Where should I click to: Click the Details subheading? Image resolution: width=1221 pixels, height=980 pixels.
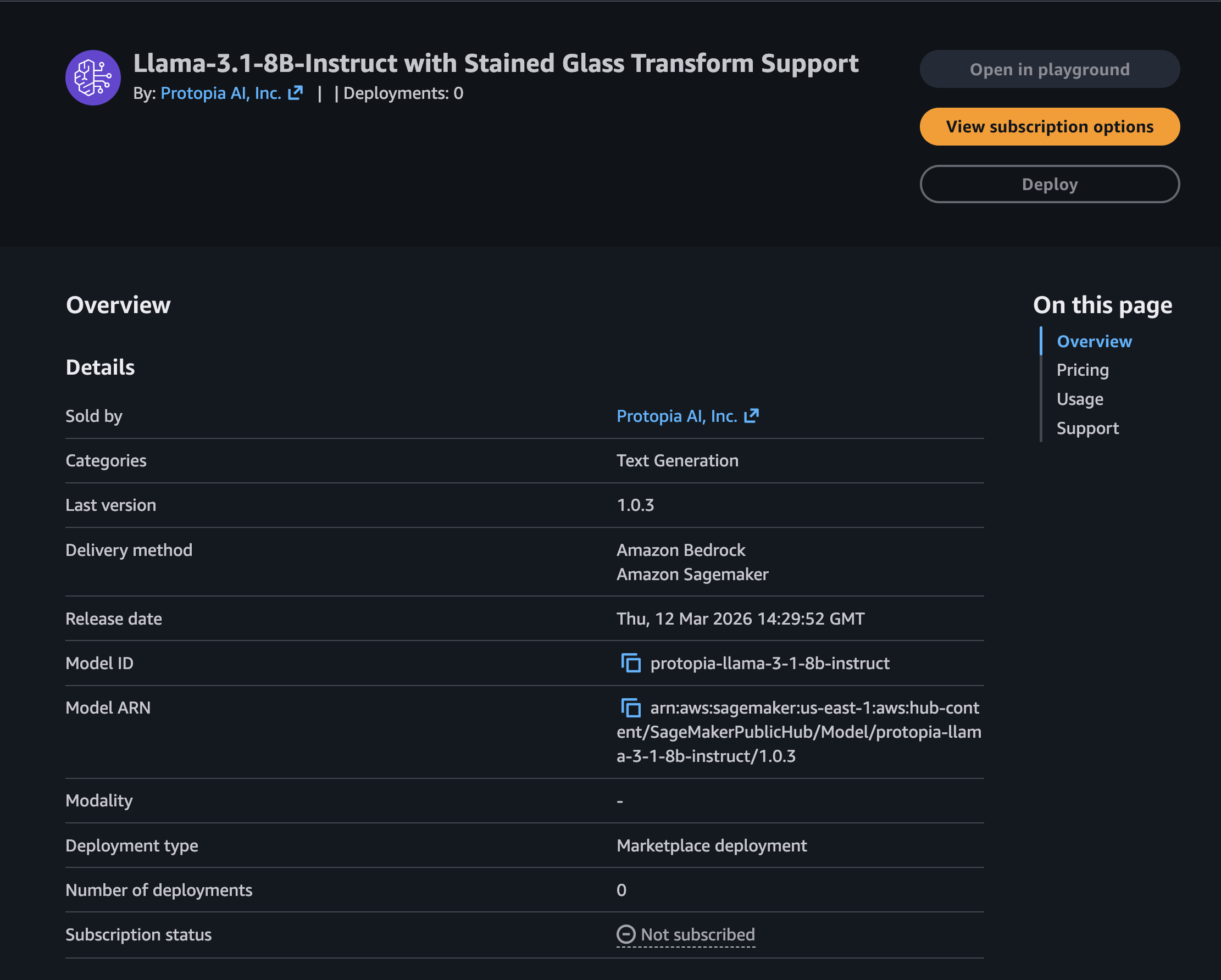coord(100,367)
